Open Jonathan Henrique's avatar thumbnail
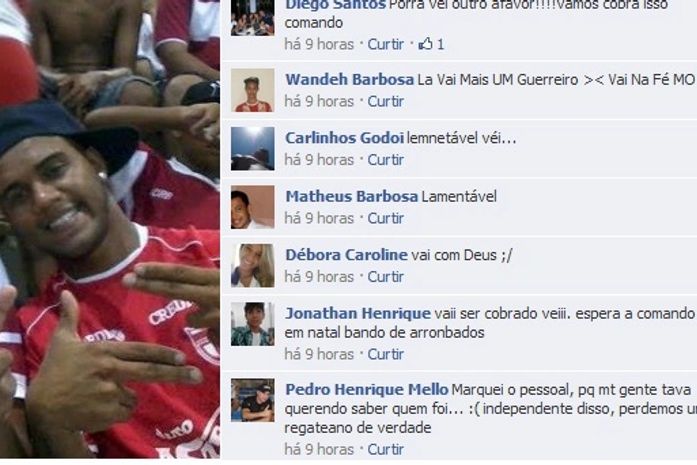Screen dimensions: 697x465 (252, 324)
